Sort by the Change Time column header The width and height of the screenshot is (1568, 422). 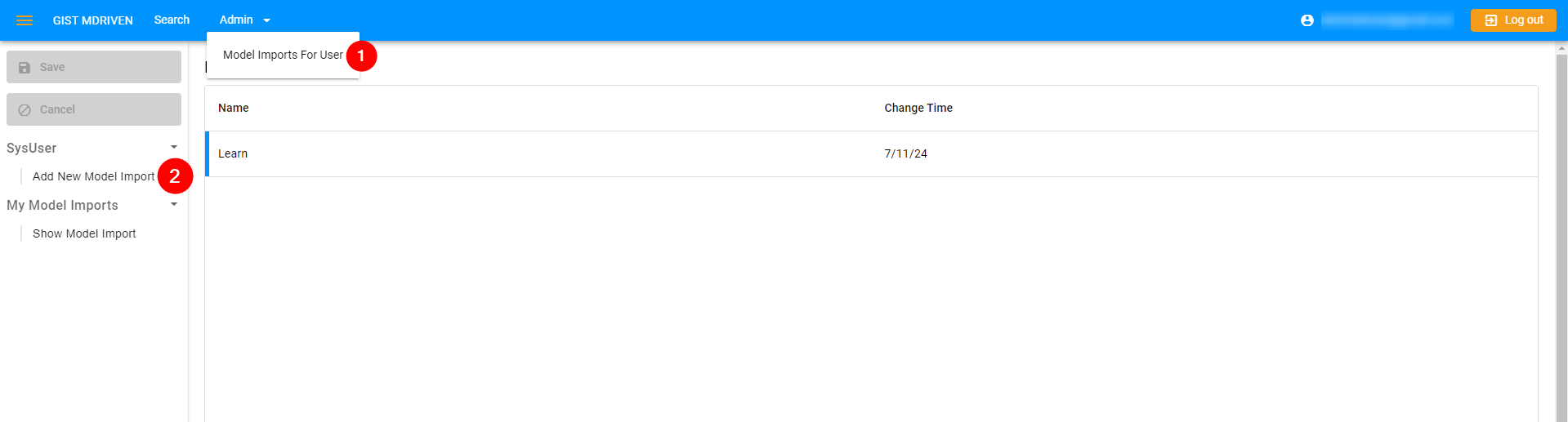918,108
